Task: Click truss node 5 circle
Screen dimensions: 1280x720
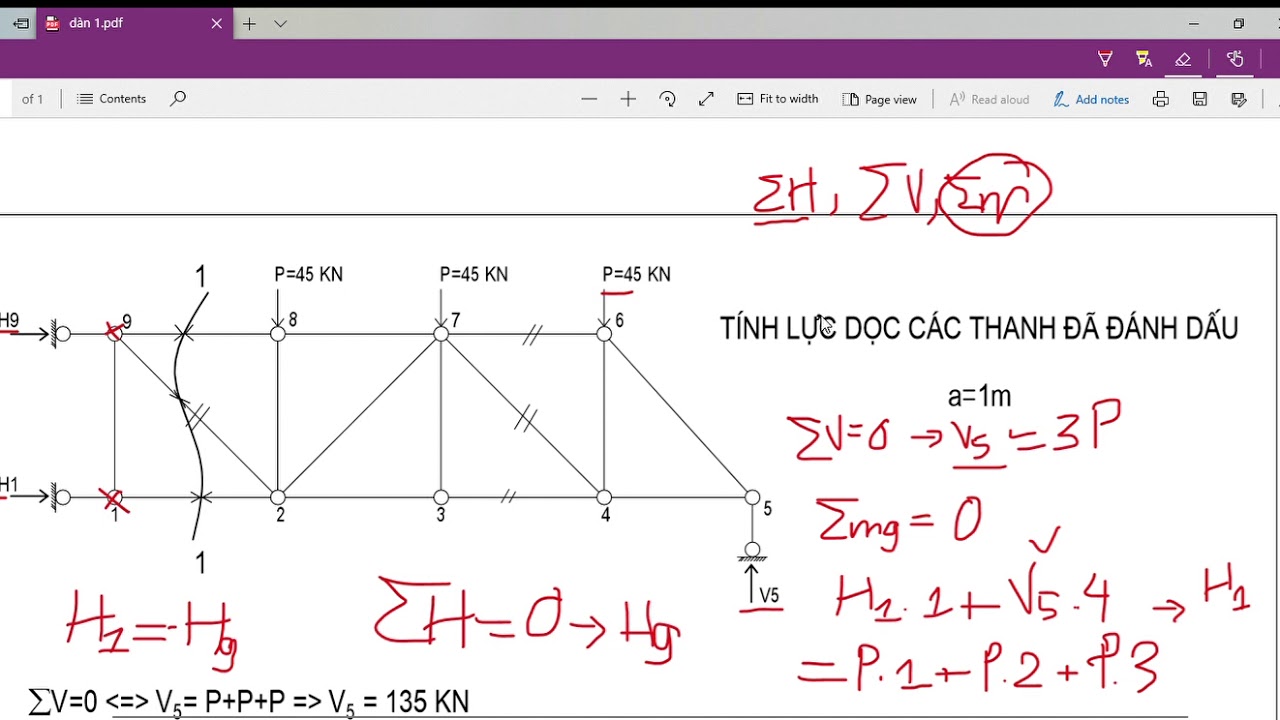Action: (752, 497)
